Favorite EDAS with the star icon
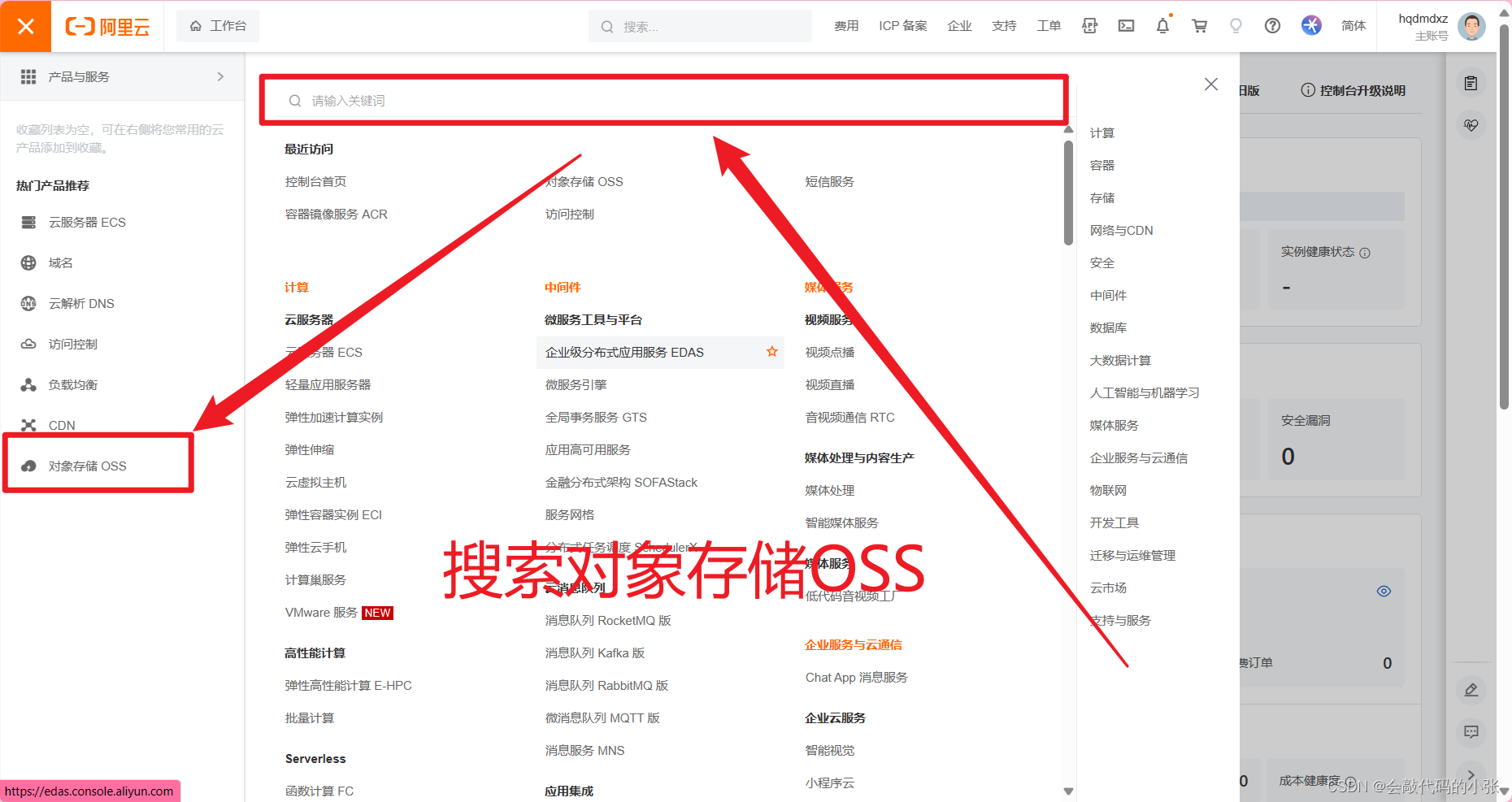Screen dimensions: 1512x802 (772, 352)
